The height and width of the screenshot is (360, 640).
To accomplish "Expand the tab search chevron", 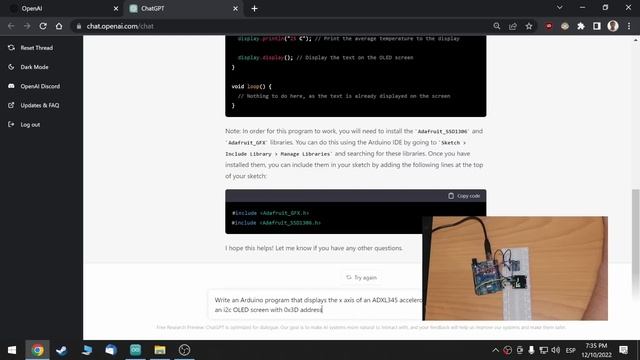I will [x=560, y=7].
